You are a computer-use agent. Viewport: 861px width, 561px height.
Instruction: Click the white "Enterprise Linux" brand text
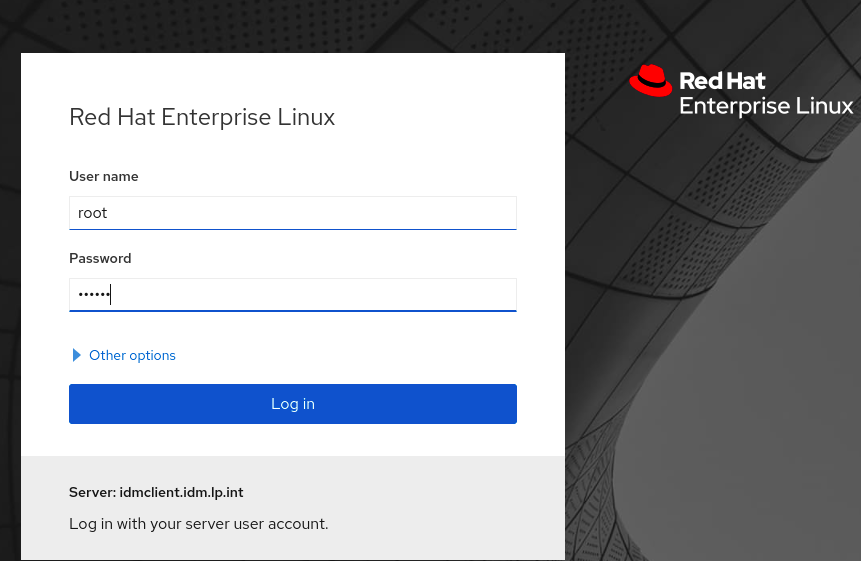pyautogui.click(x=766, y=106)
